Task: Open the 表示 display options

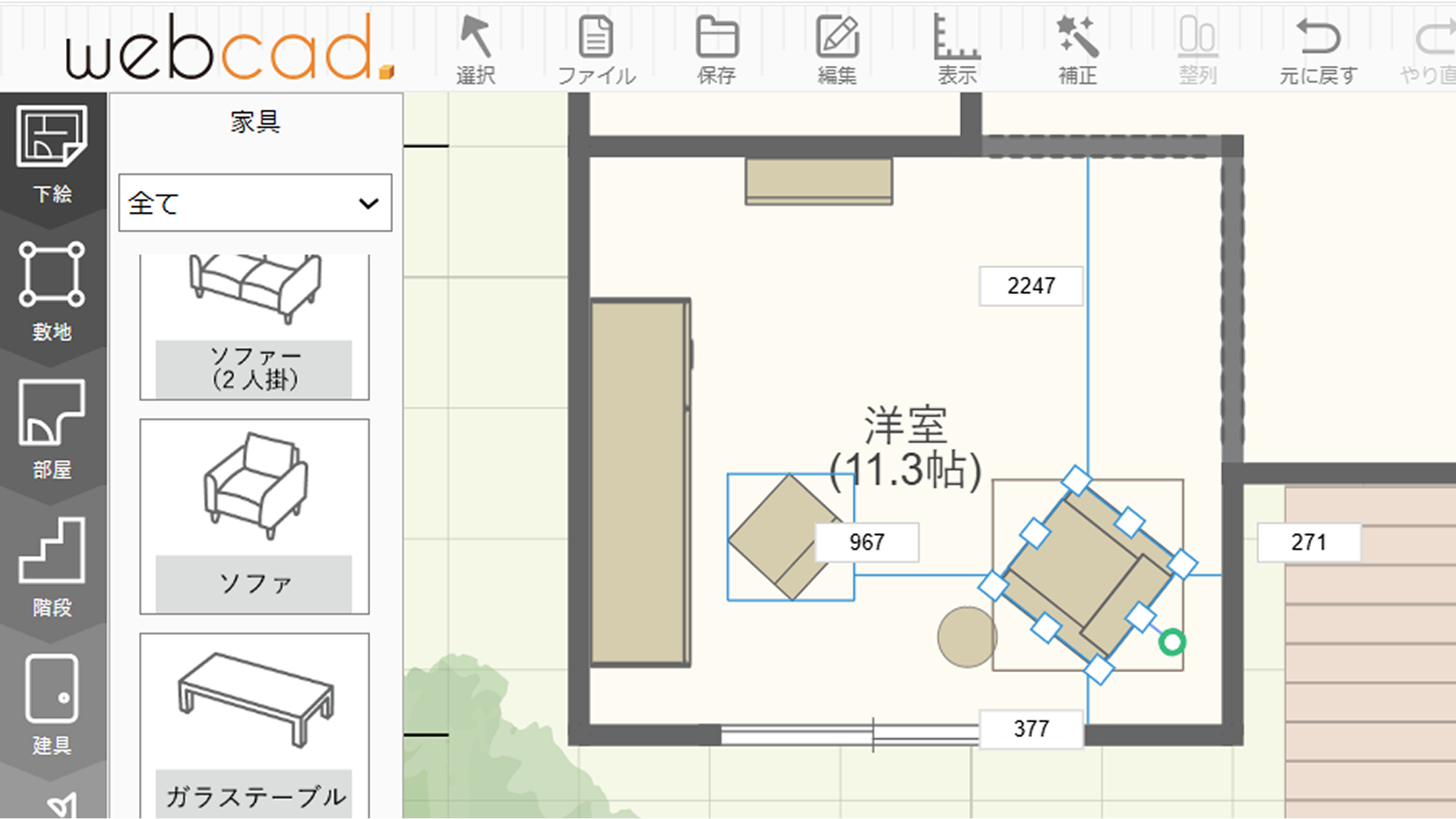Action: [957, 49]
